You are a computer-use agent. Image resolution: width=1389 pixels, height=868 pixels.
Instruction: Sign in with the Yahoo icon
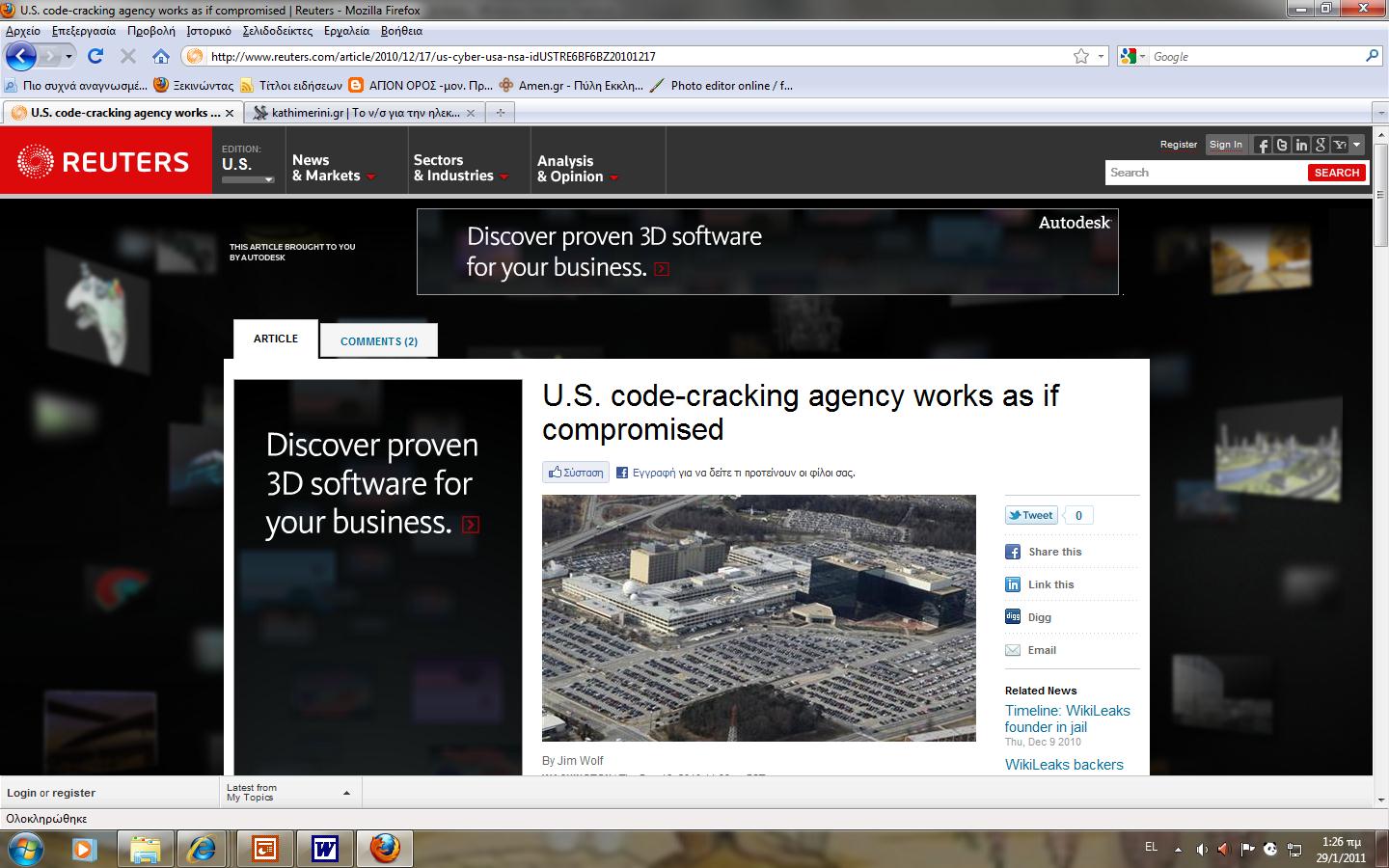click(x=1339, y=145)
